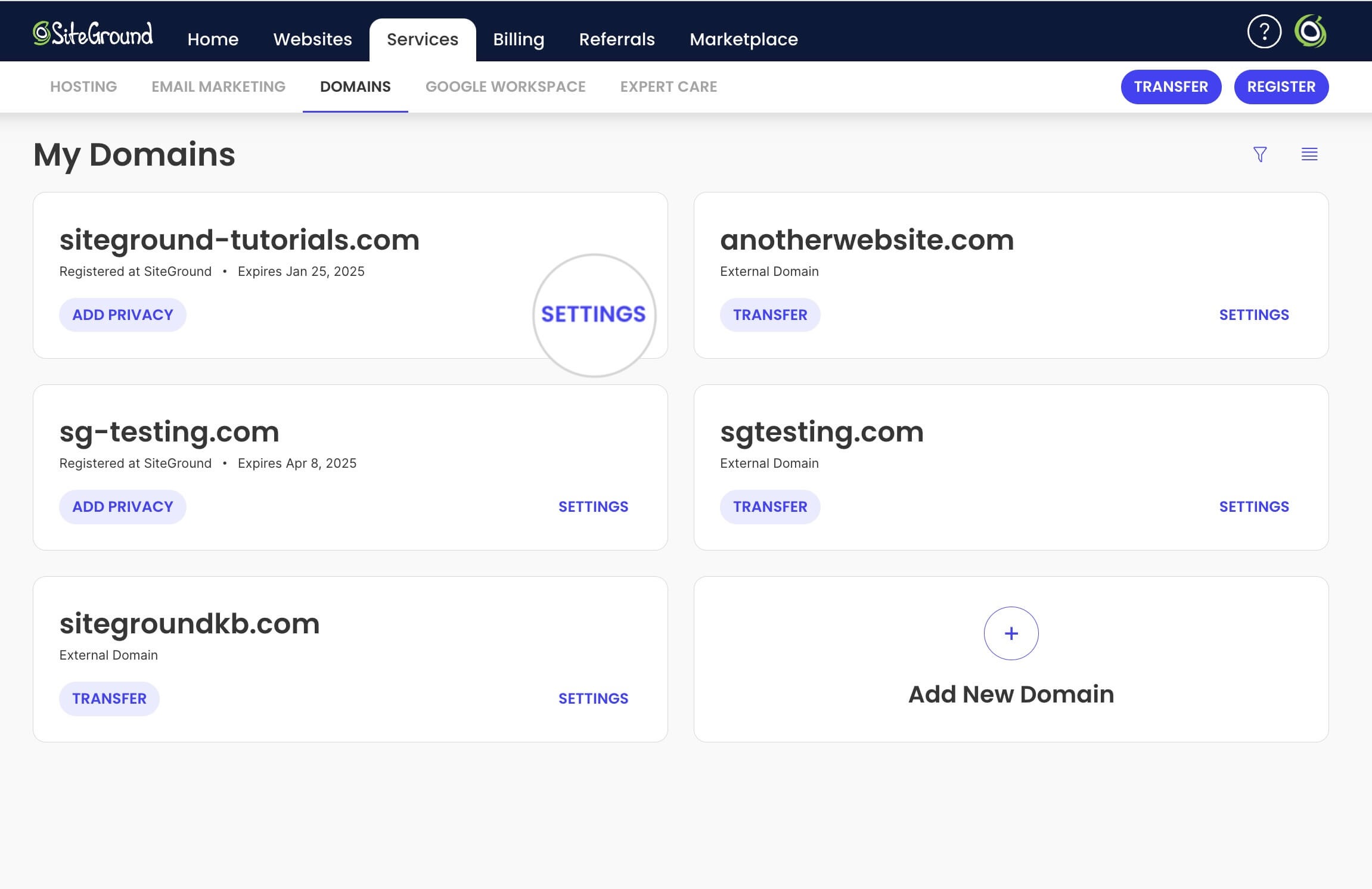This screenshot has width=1372, height=889.
Task: Select the HOSTING tab
Action: [x=83, y=86]
